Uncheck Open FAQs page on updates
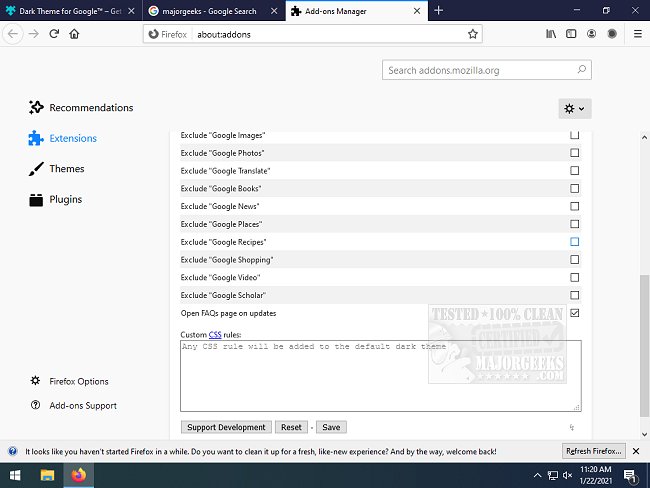The height and width of the screenshot is (488, 650). tap(575, 313)
